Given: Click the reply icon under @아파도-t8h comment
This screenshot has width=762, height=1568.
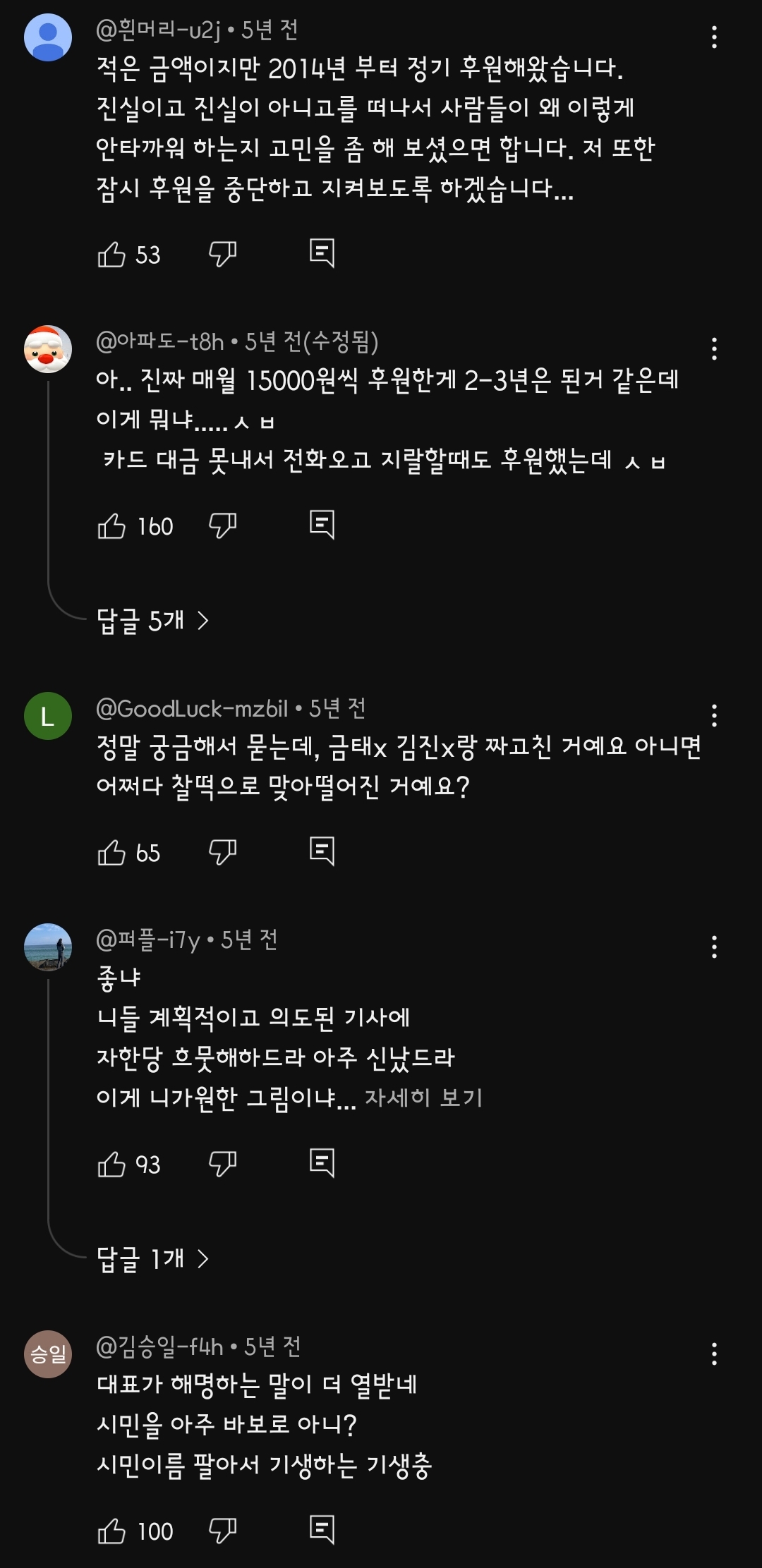Looking at the screenshot, I should [322, 525].
